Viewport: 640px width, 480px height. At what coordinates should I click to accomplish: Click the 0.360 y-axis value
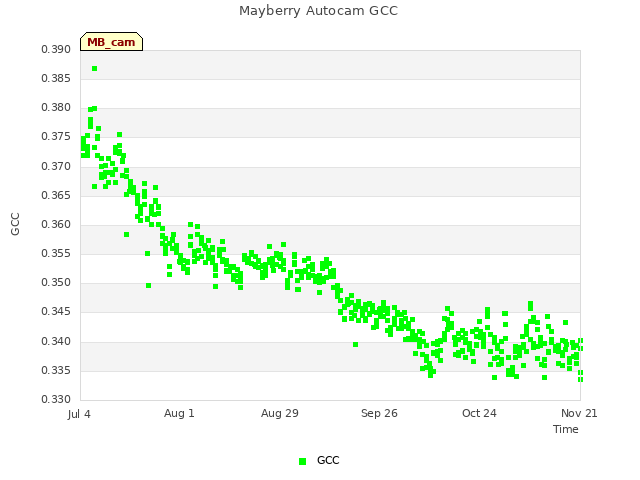56,224
